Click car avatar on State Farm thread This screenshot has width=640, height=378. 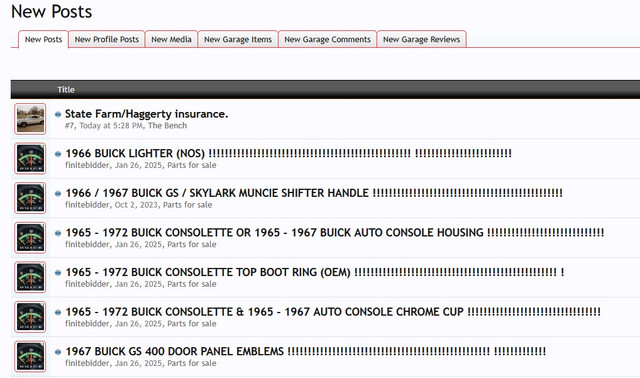pos(30,119)
